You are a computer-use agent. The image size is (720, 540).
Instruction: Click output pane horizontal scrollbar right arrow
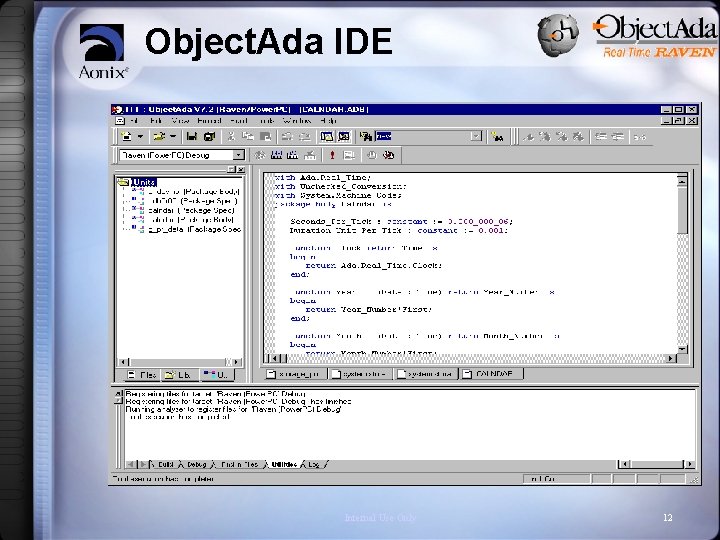coord(689,464)
